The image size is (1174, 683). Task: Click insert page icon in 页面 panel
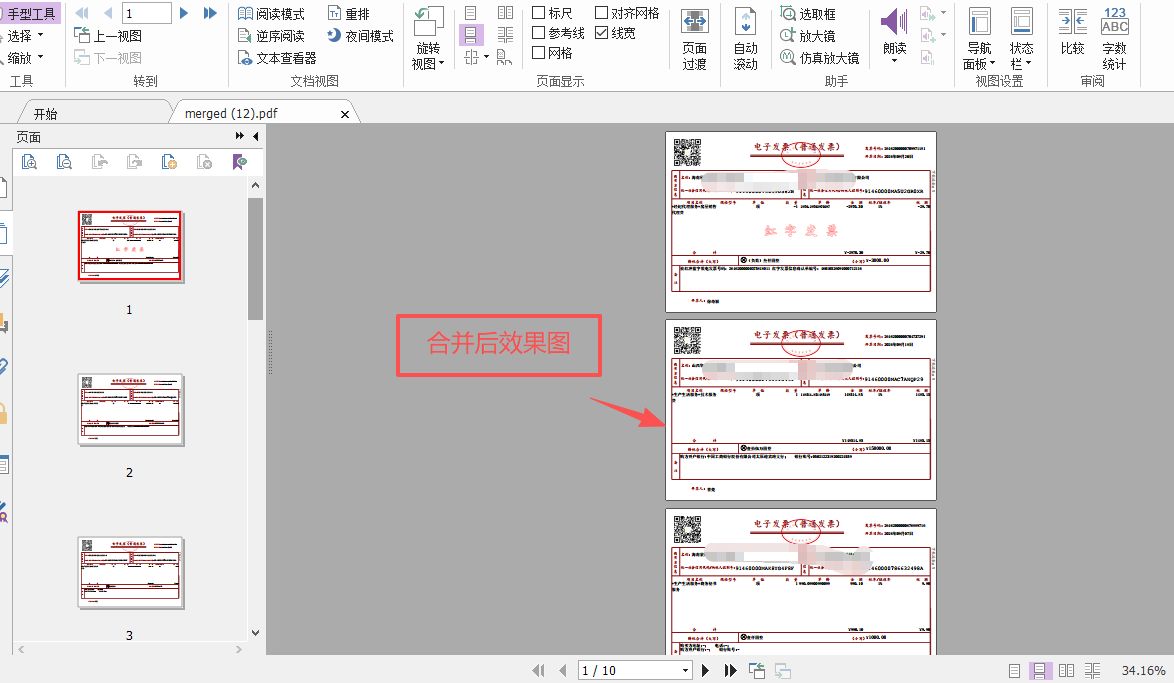pyautogui.click(x=169, y=162)
